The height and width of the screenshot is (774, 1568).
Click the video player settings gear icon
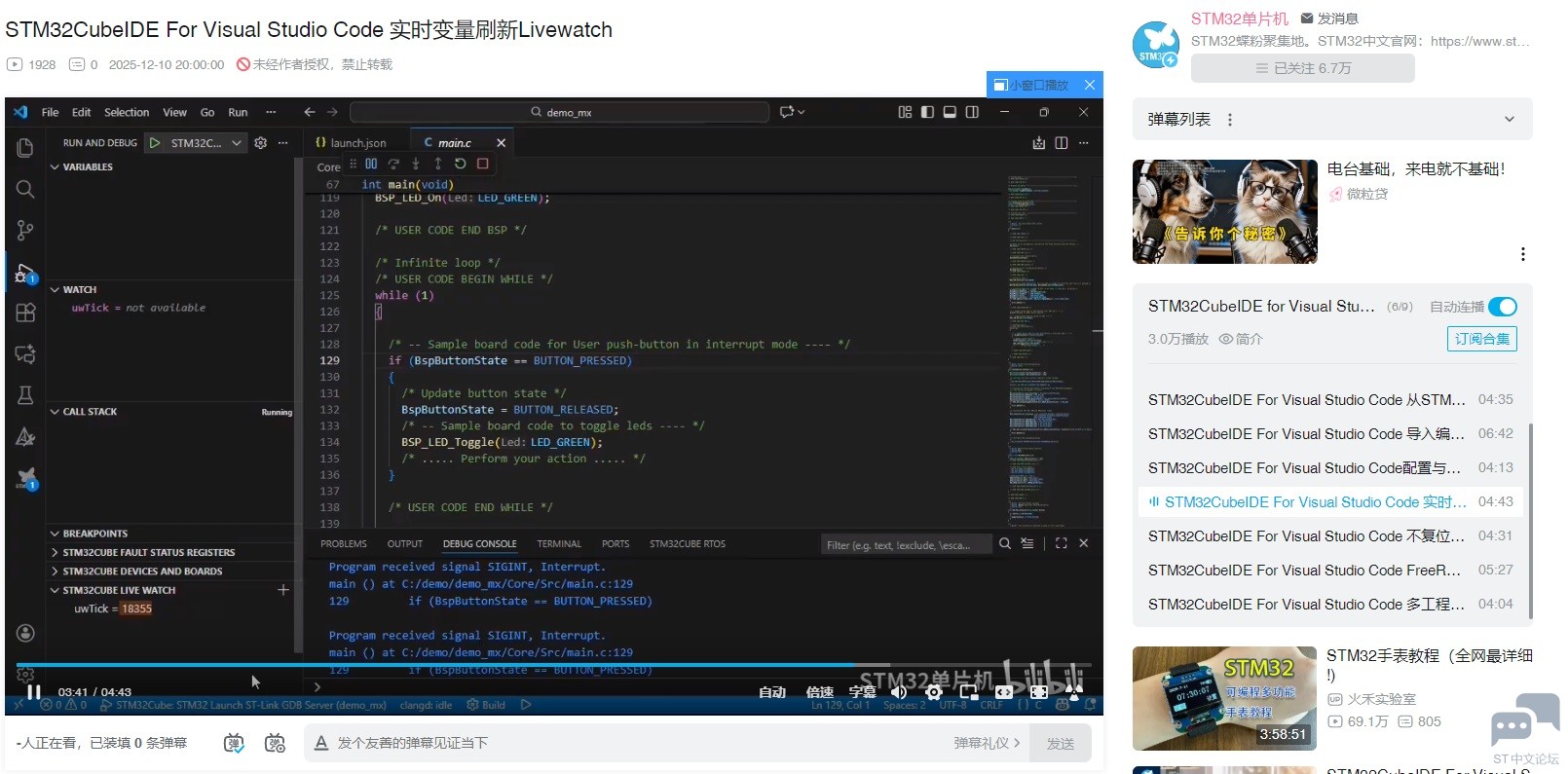[x=933, y=692]
